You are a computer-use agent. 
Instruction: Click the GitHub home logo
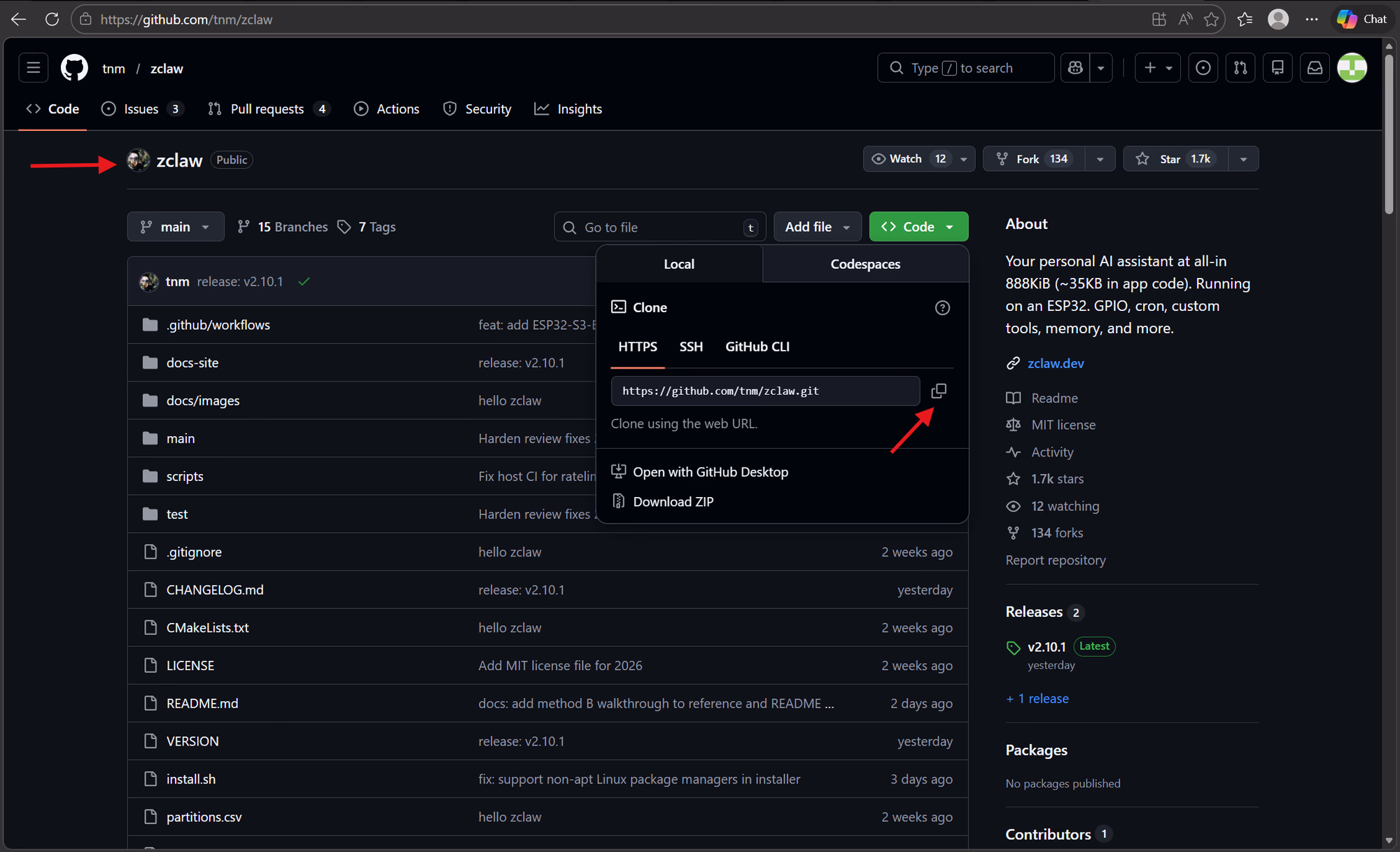tap(73, 67)
